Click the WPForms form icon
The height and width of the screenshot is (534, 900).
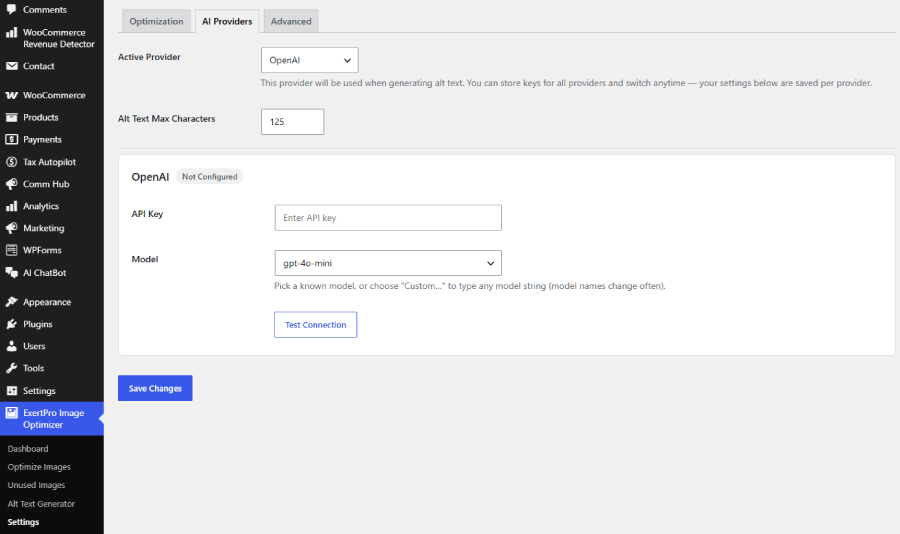pyautogui.click(x=11, y=250)
